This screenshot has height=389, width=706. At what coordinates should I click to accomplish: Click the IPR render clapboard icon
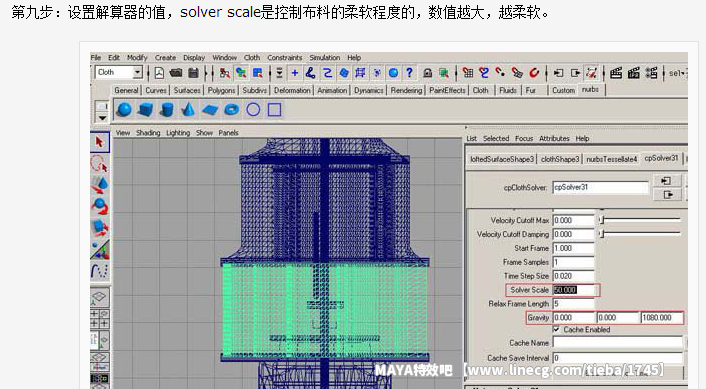point(634,72)
